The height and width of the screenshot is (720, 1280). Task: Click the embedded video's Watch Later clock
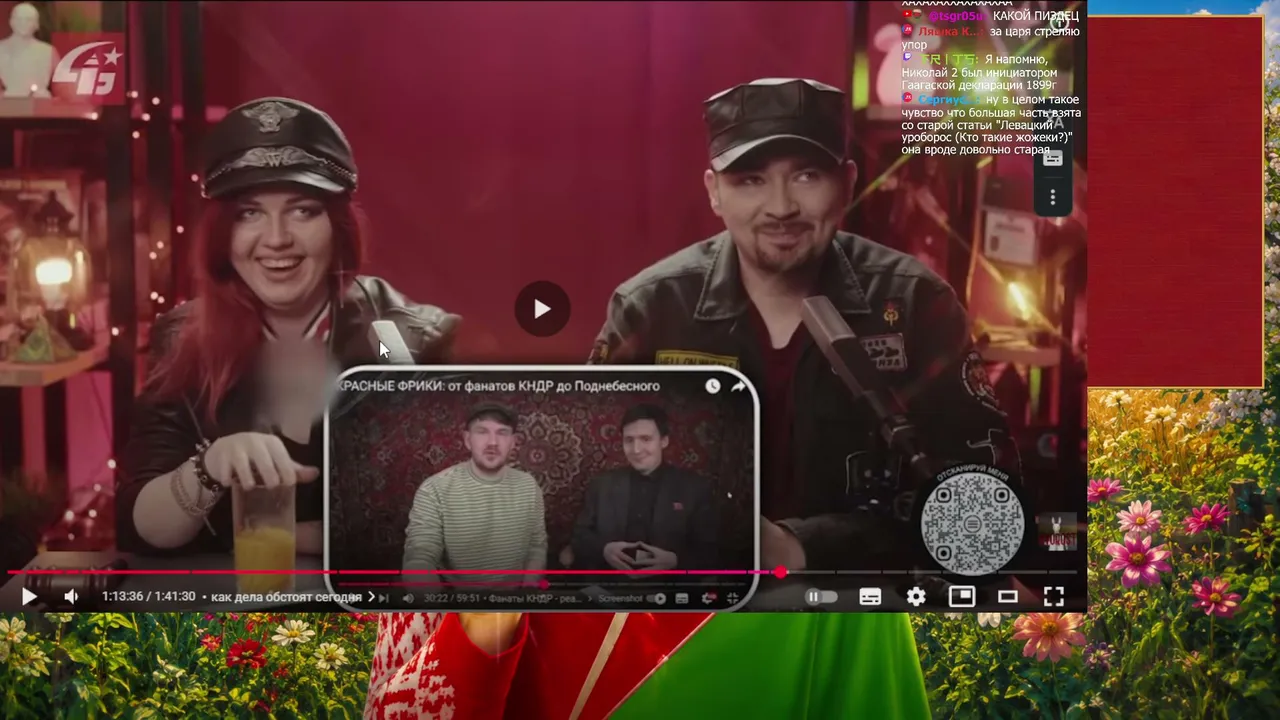tap(712, 386)
